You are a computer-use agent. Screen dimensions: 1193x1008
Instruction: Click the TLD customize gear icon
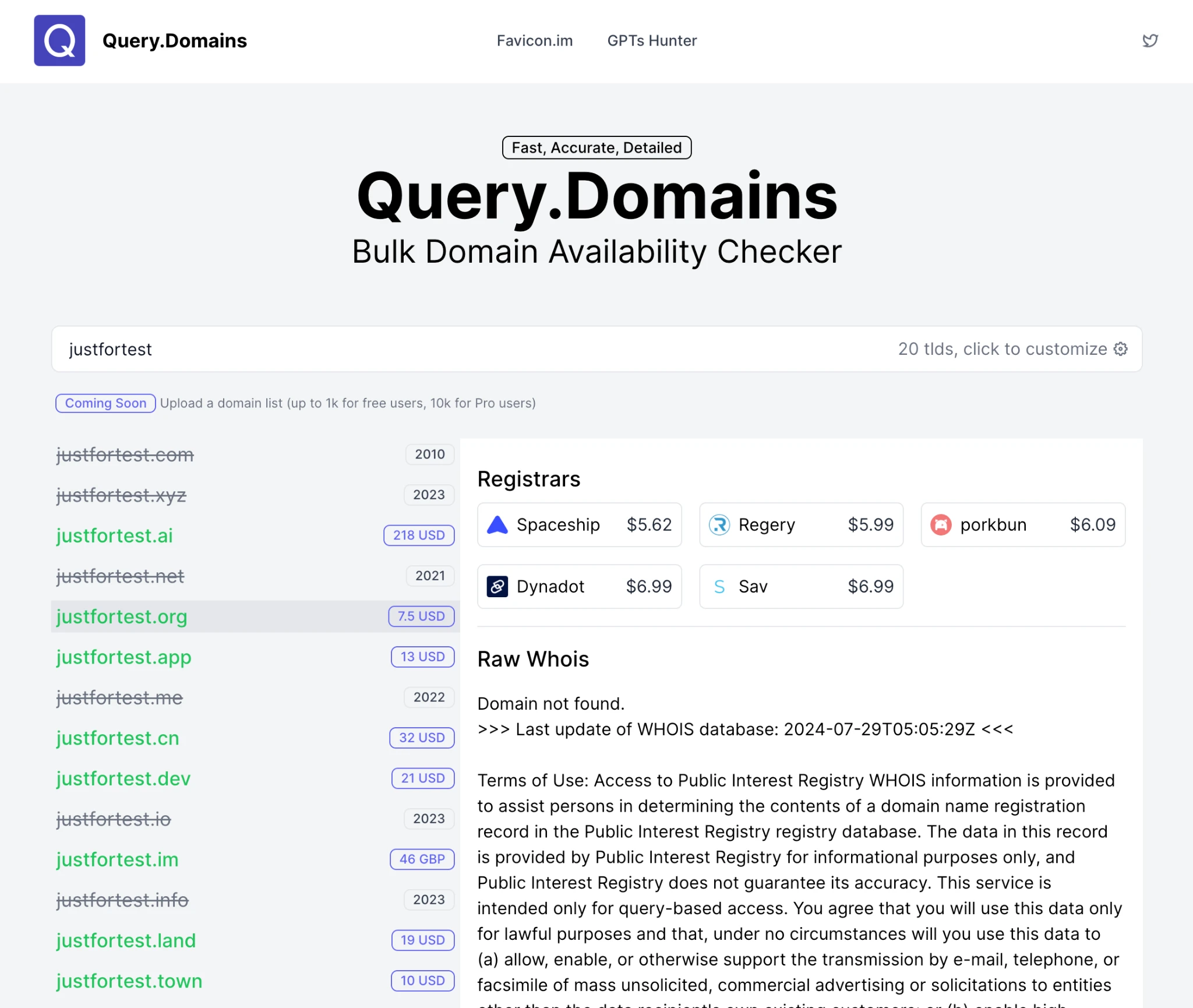pyautogui.click(x=1121, y=349)
